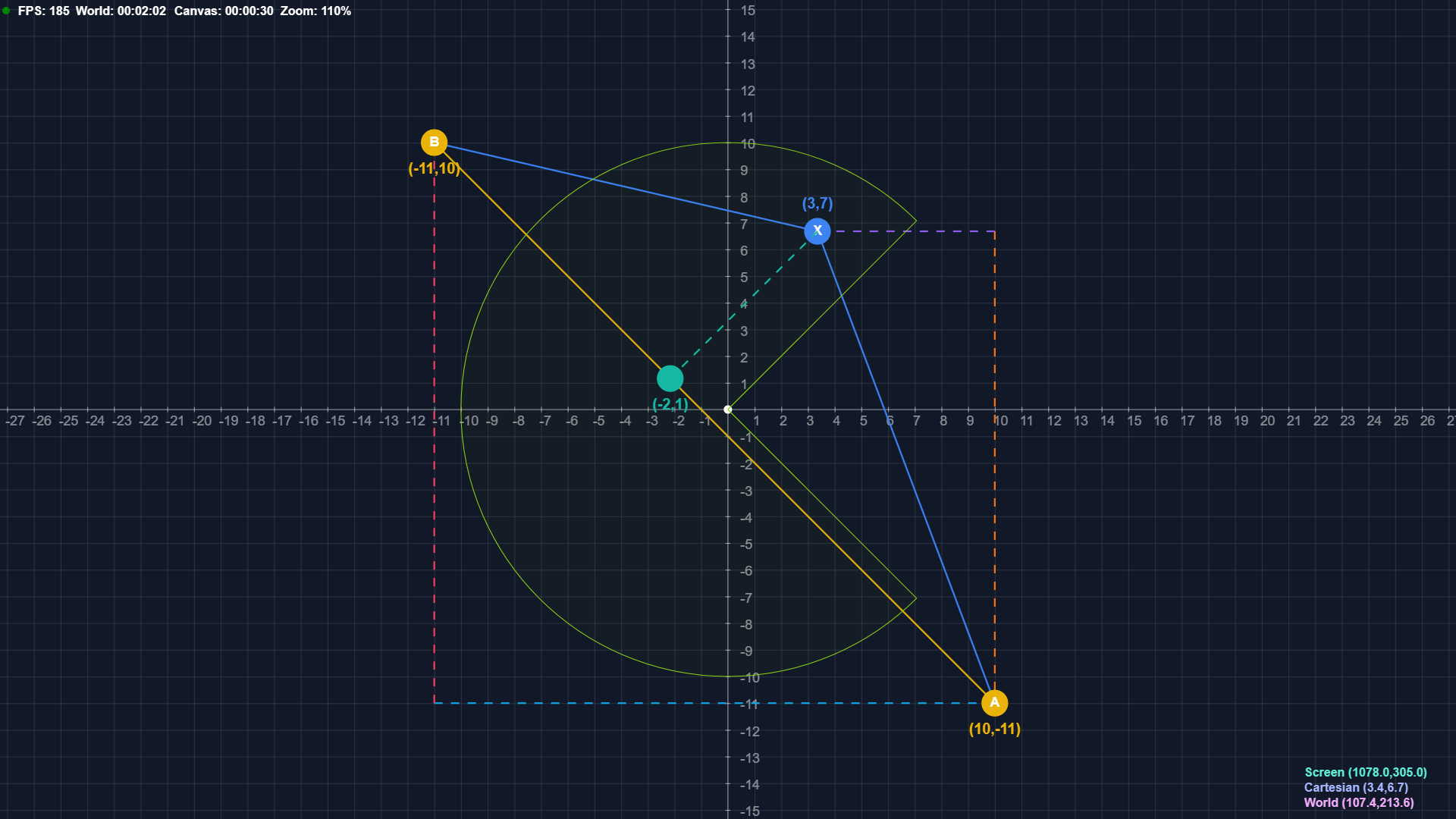The width and height of the screenshot is (1456, 819).
Task: Click the 15 label on the y-axis top
Action: point(748,11)
